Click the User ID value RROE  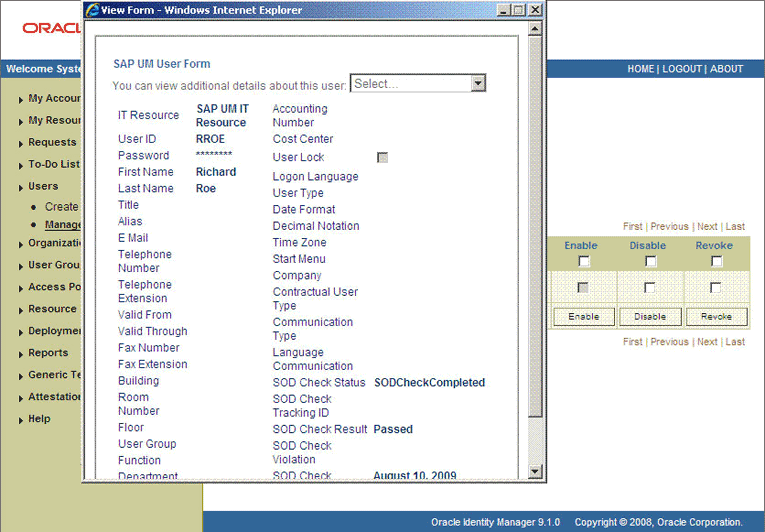pyautogui.click(x=210, y=139)
